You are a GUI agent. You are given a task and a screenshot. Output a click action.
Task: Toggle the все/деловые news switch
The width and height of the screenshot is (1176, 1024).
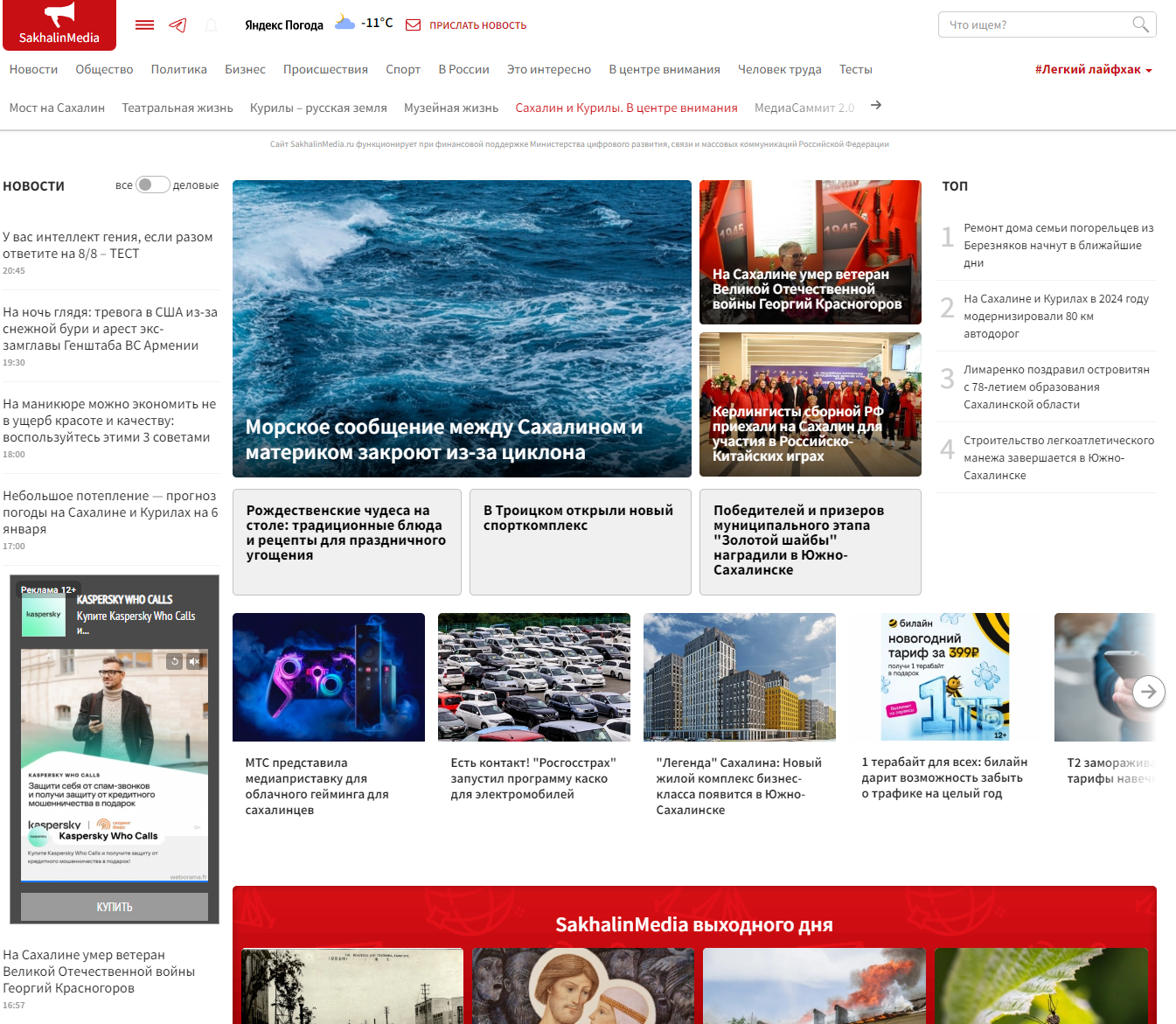click(153, 185)
